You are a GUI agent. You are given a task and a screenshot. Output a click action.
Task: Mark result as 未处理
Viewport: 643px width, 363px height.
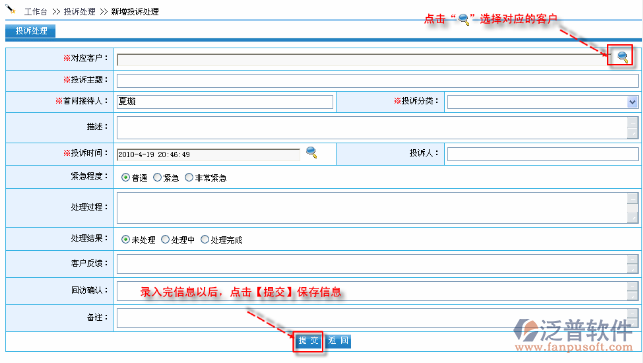tap(125, 240)
